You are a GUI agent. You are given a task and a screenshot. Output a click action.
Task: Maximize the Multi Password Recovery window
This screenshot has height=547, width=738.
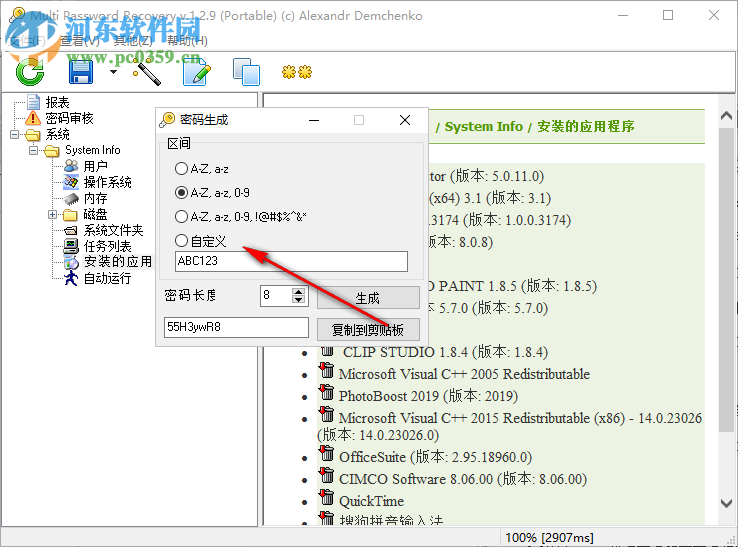click(x=668, y=16)
